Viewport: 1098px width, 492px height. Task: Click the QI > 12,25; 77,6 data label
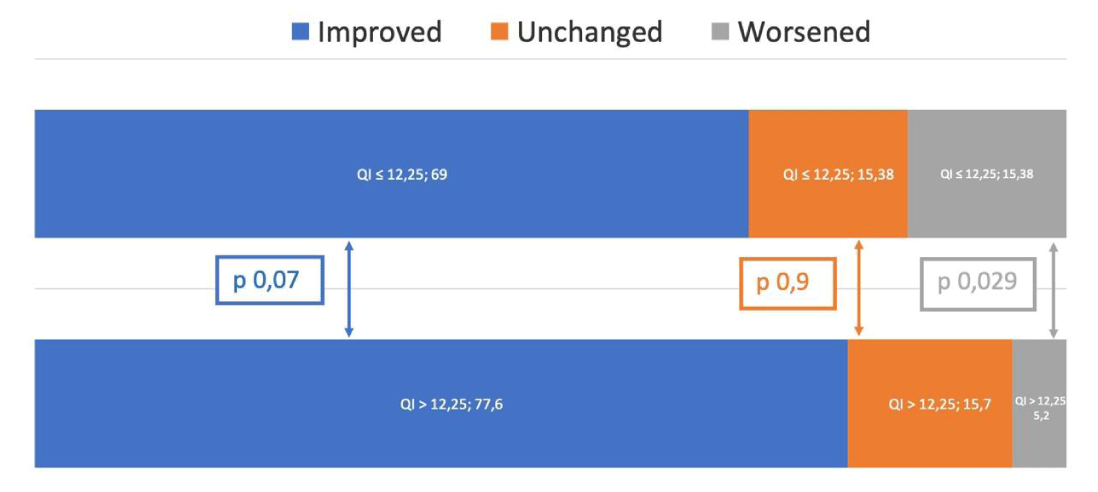[450, 405]
